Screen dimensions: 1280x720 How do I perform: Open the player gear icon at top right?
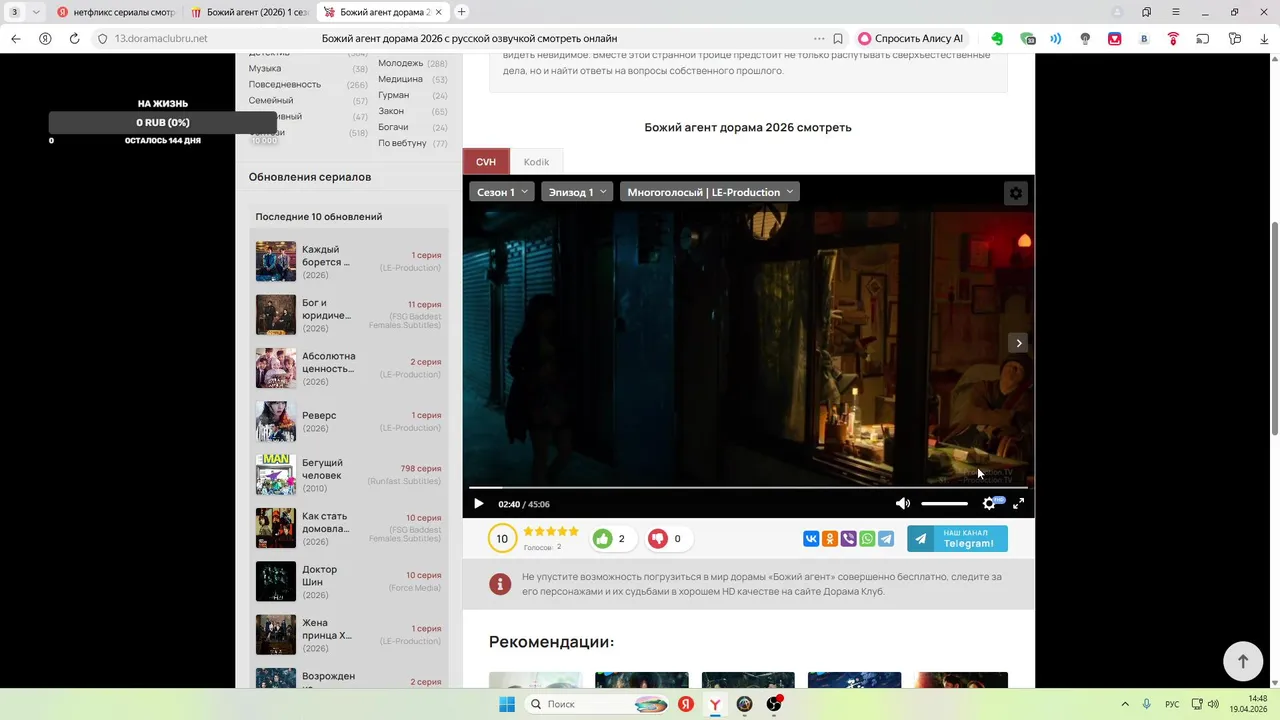click(1016, 193)
